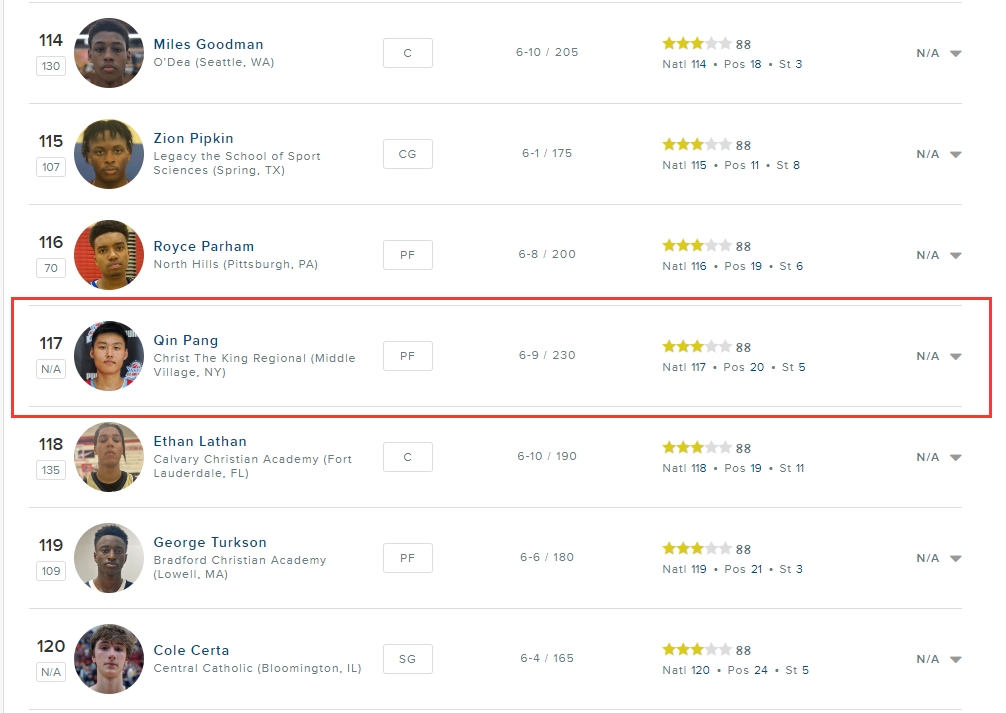Image resolution: width=1006 pixels, height=713 pixels.
Task: Open the N/A dropdown in Cole Certa's row
Action: (955, 659)
